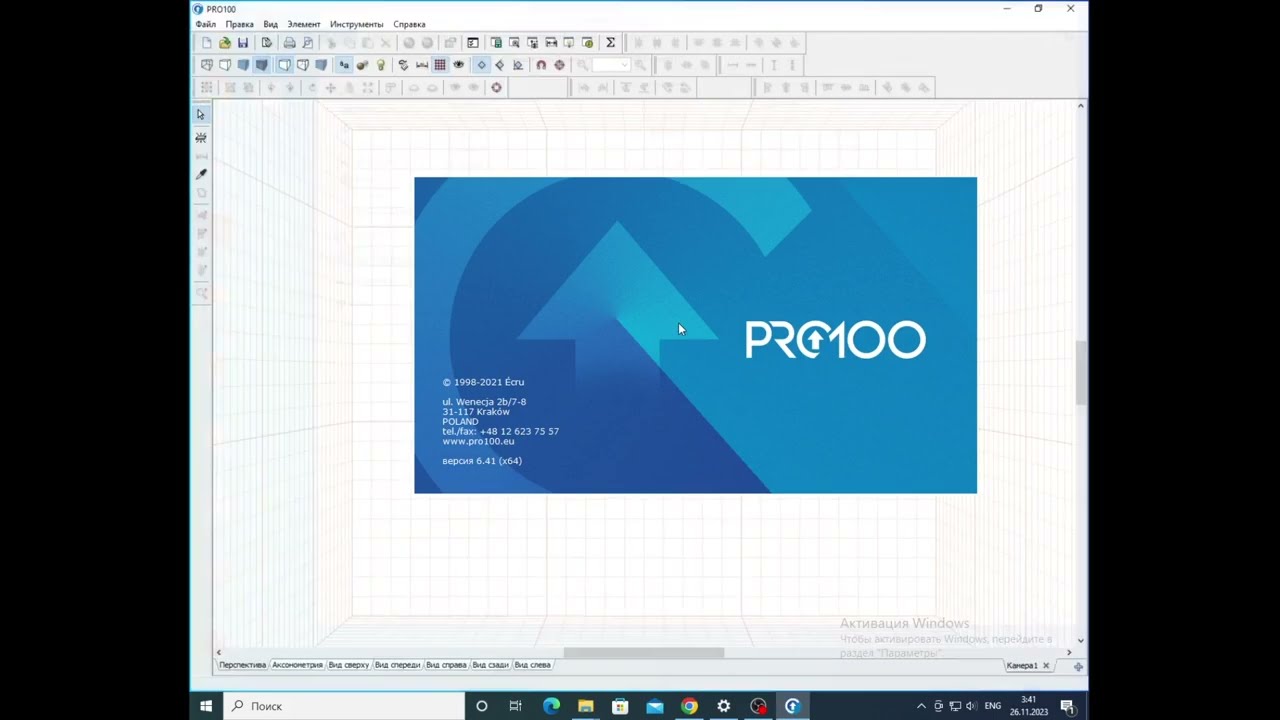Image resolution: width=1280 pixels, height=720 pixels.
Task: Open the notification center icon
Action: pos(1067,706)
